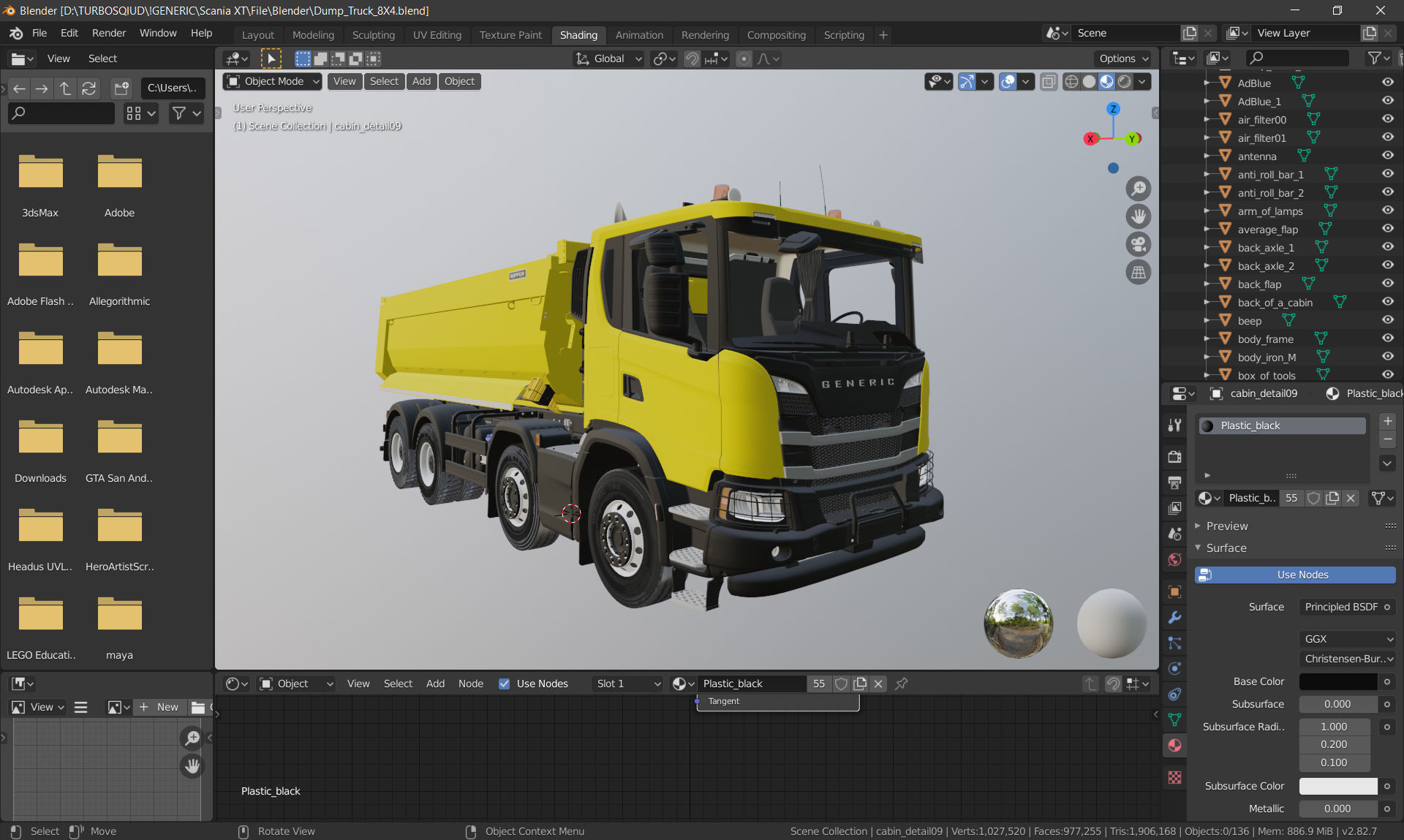Expand the air_filter00 outliner item
The image size is (1404, 840).
coord(1207,119)
